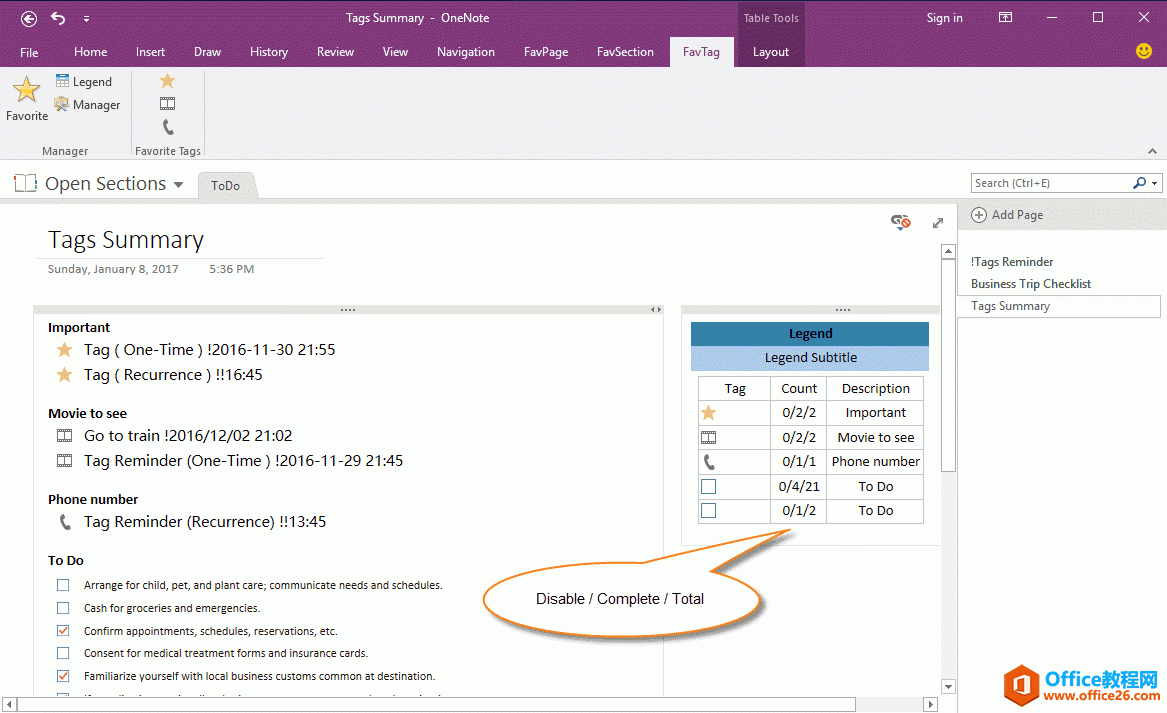The width and height of the screenshot is (1167, 713).
Task: Select the Favorite star tool in the ribbon
Action: tap(26, 95)
